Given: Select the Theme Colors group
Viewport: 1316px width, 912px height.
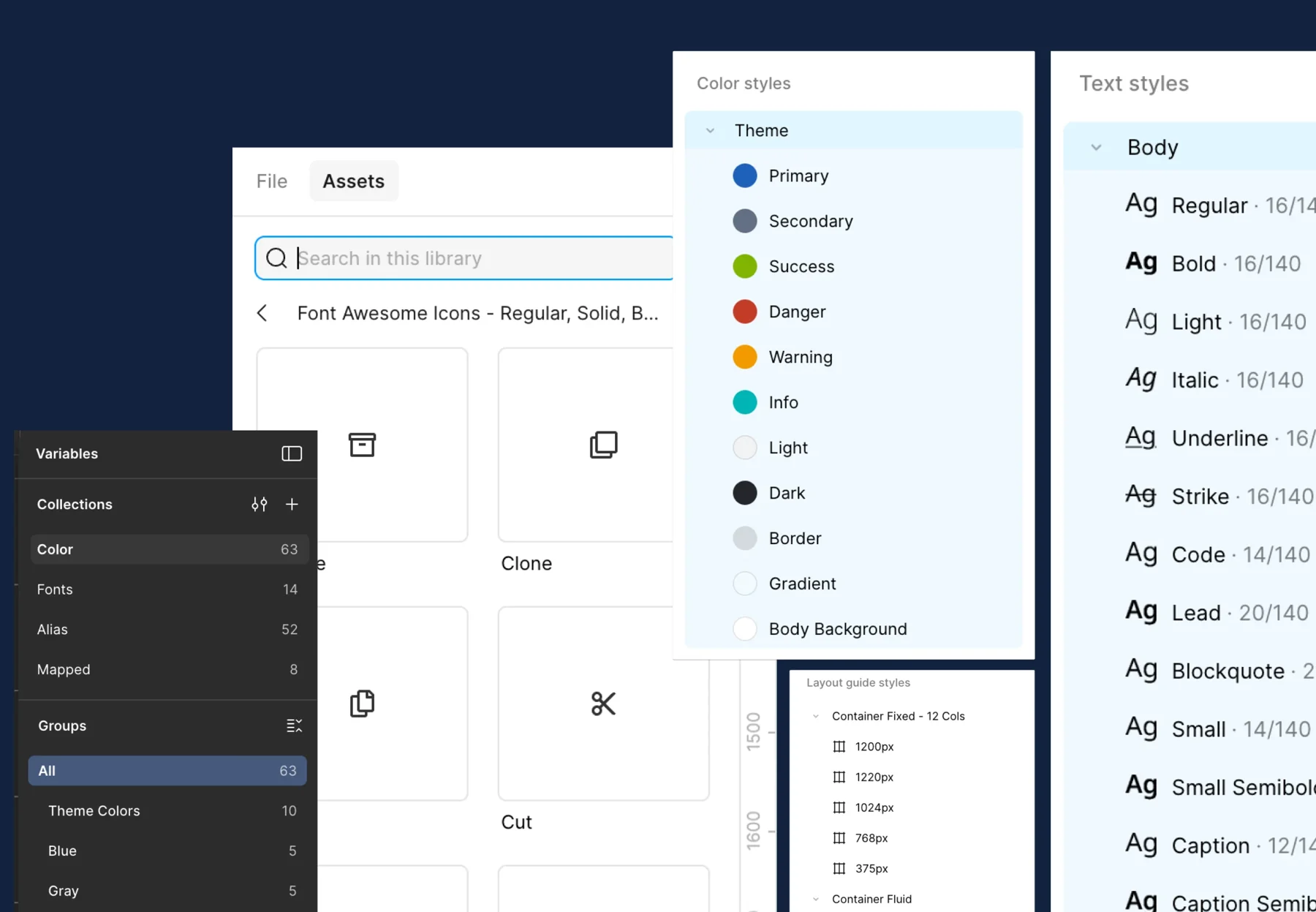Looking at the screenshot, I should [167, 810].
